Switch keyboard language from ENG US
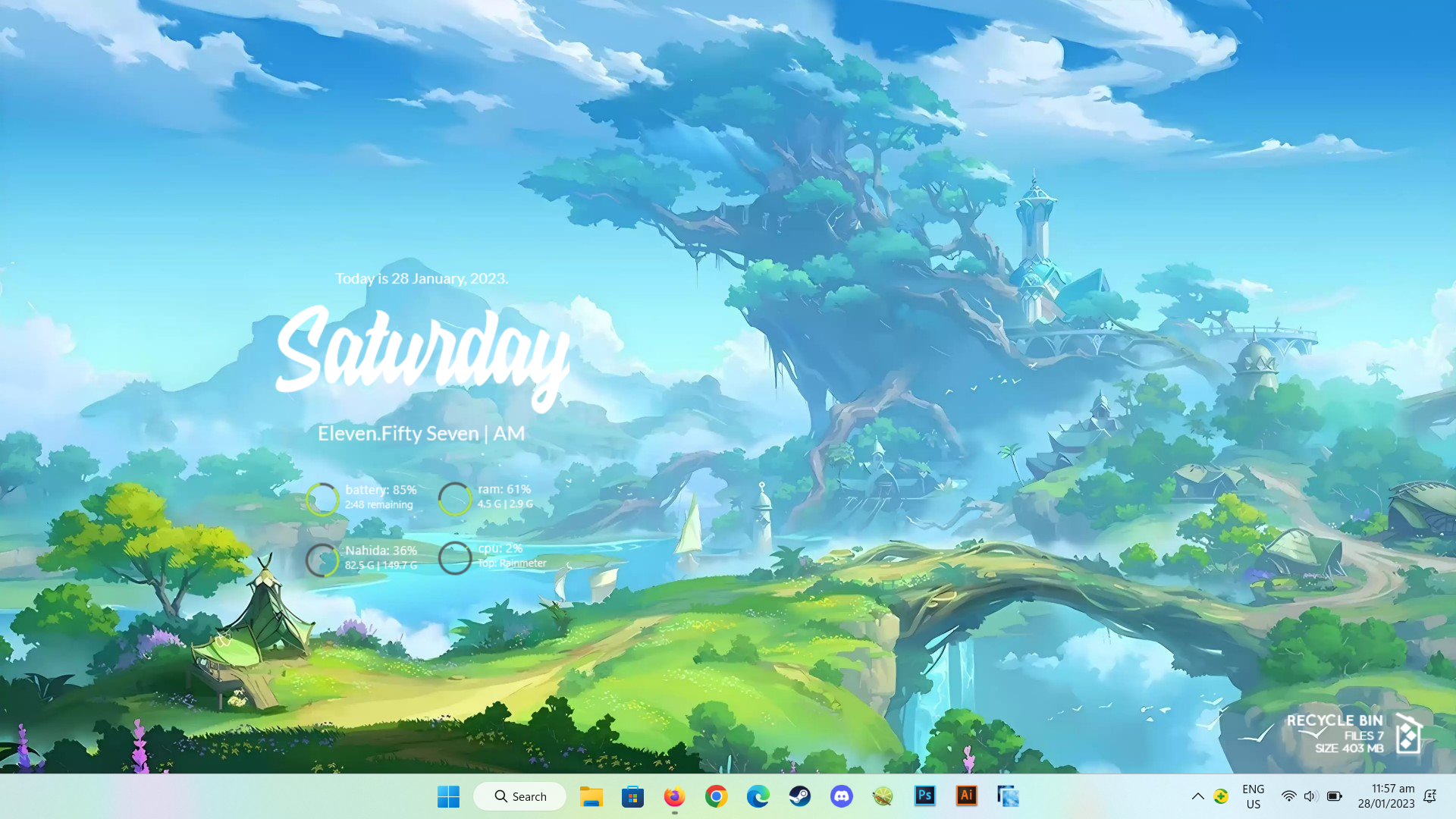The width and height of the screenshot is (1456, 819). 1252,796
